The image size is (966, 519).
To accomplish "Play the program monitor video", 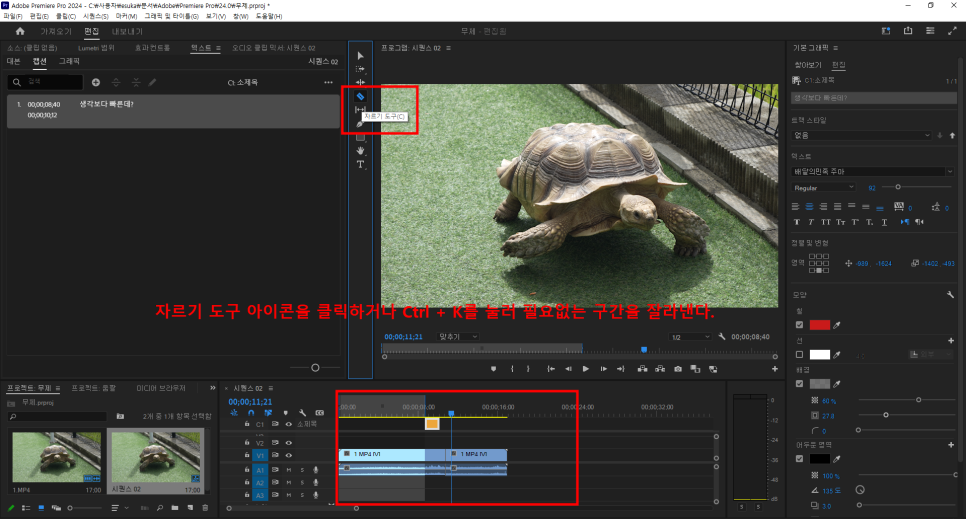I will 585,369.
